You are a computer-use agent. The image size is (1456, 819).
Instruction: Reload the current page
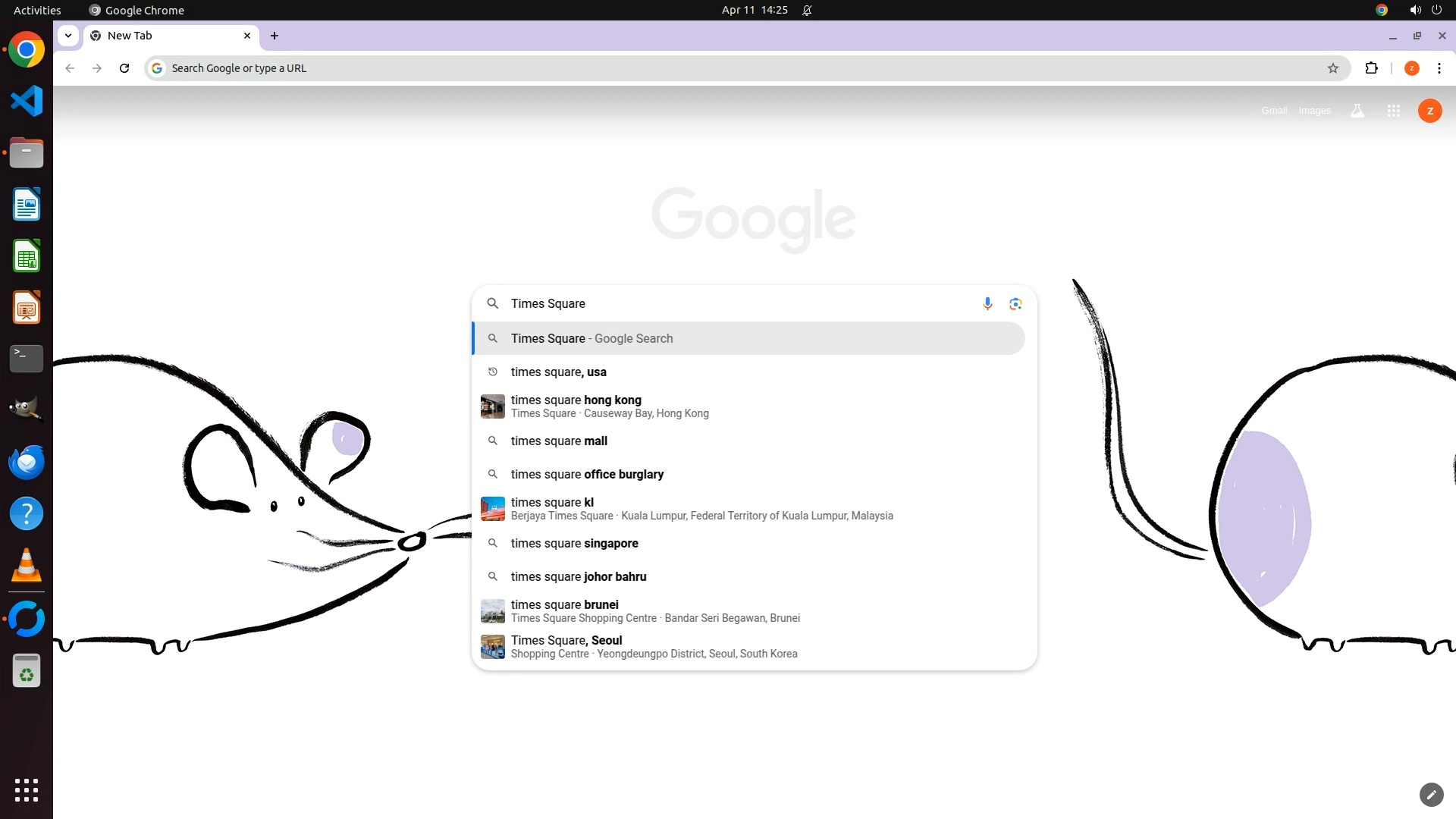(x=124, y=68)
